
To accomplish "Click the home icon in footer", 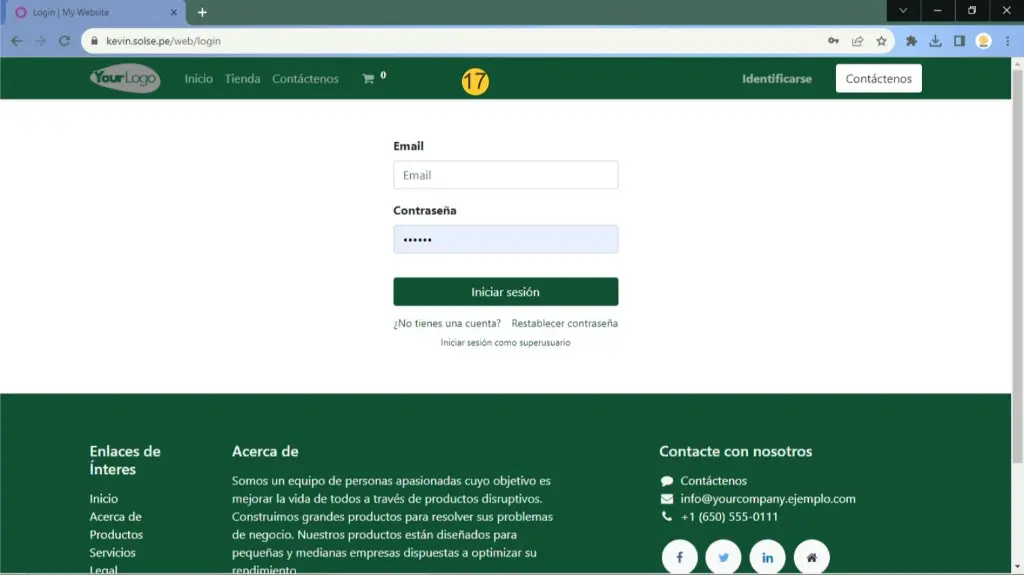I will click(x=811, y=557).
